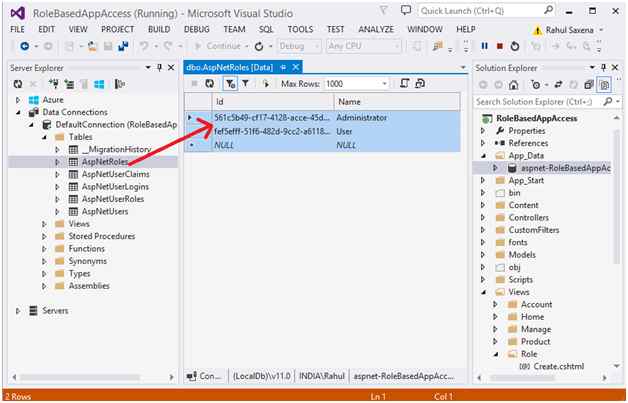Click the Solution Explorer vertical scrollbar
The height and width of the screenshot is (403, 628).
616,195
